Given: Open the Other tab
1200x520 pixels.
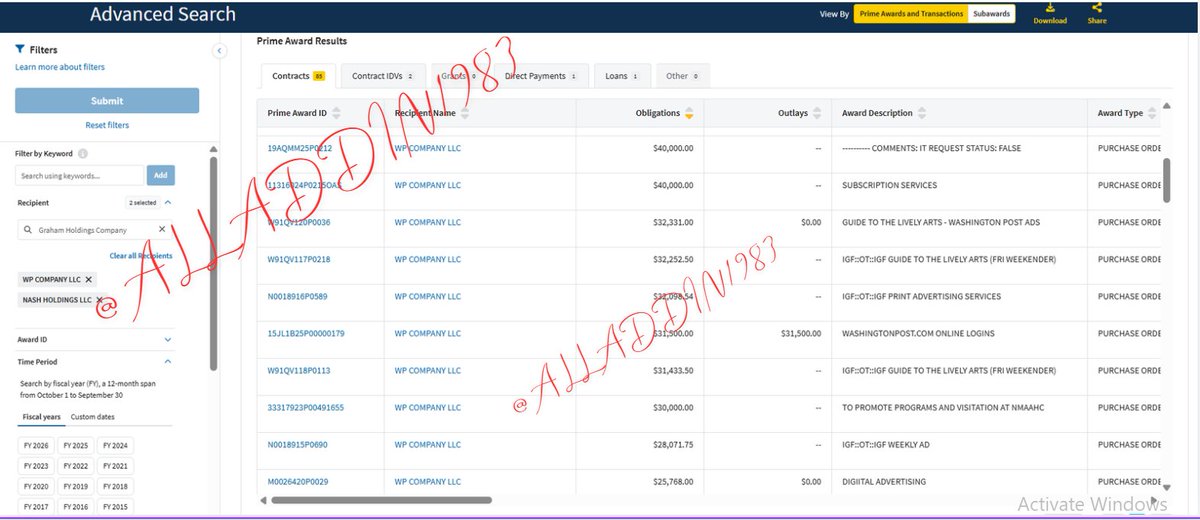Looking at the screenshot, I should coord(682,76).
